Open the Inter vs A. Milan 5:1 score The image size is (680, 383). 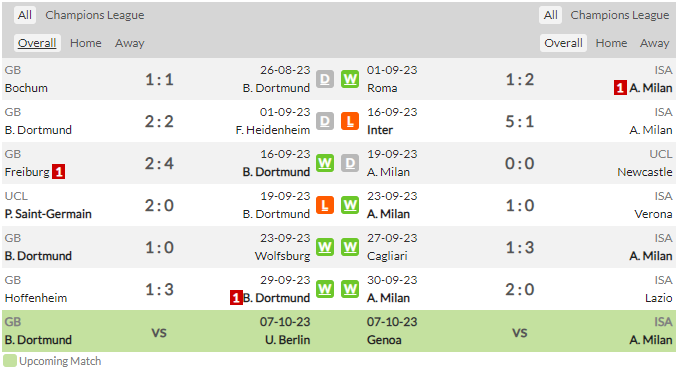click(x=520, y=121)
